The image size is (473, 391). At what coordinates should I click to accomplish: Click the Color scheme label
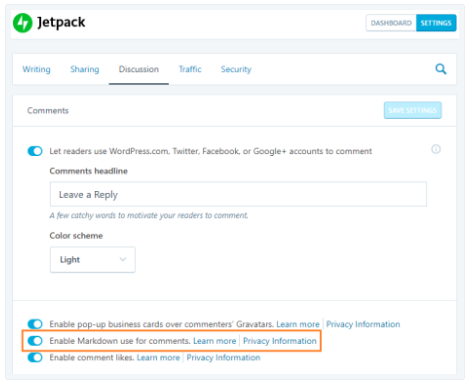coord(76,236)
